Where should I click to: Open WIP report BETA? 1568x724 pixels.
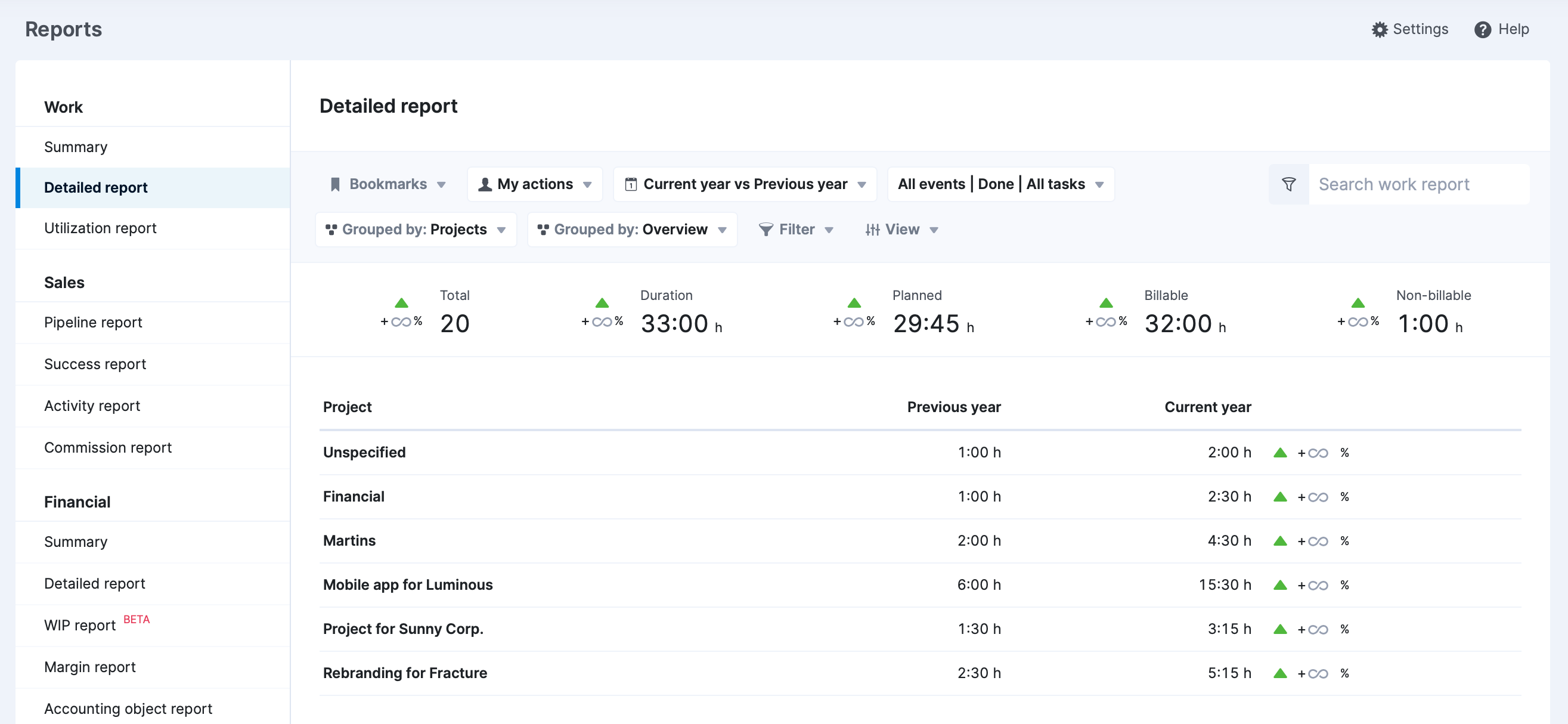(x=153, y=626)
